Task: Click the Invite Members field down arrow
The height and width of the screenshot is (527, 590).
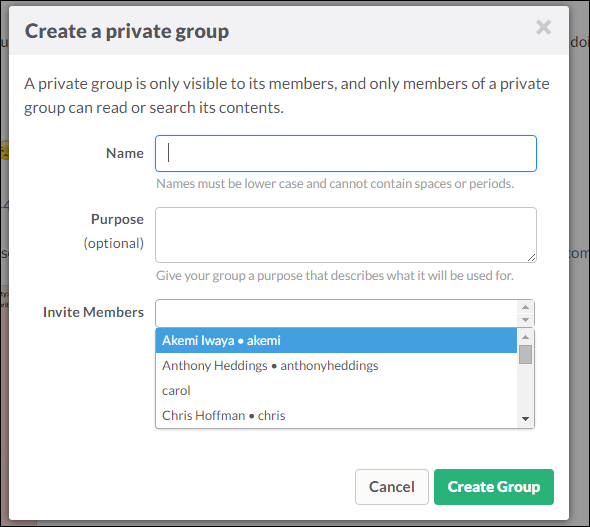Action: 526,320
